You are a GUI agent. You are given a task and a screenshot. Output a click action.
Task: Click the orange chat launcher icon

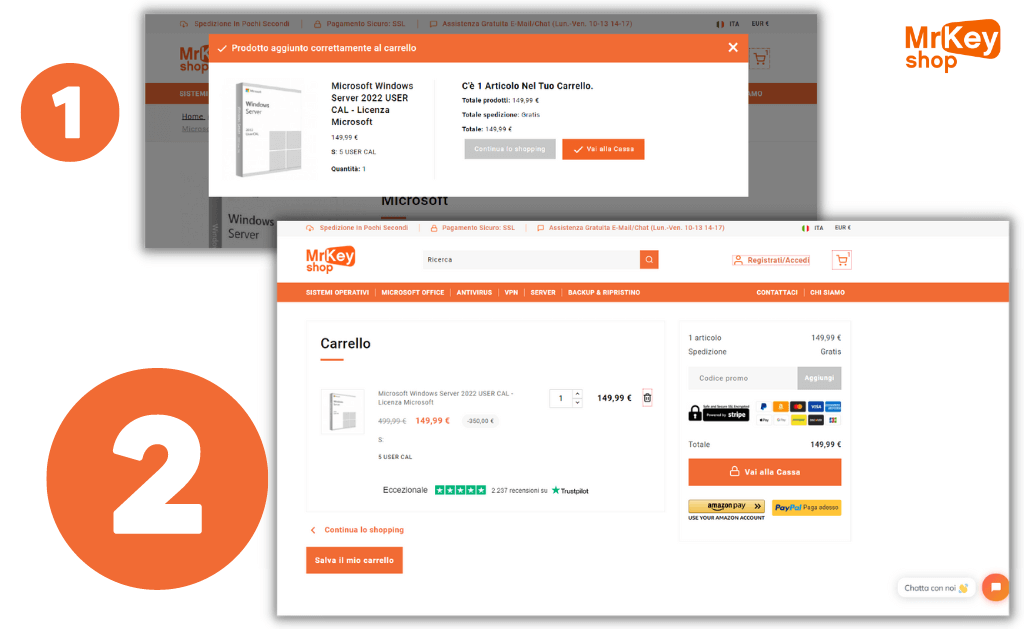[x=995, y=587]
